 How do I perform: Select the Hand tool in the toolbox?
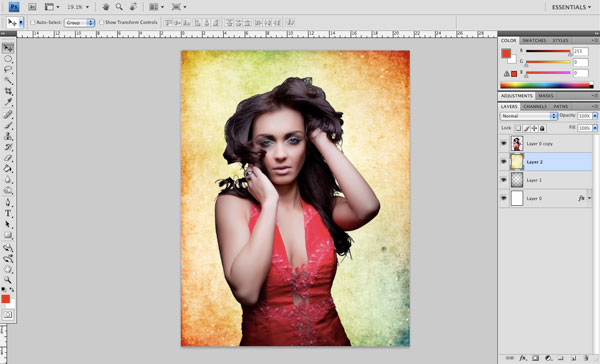pos(8,269)
